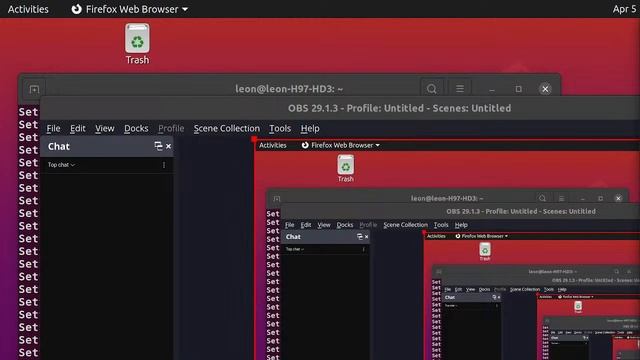640x360 pixels.
Task: Click the Firefox logo in the top bar
Action: point(76,9)
